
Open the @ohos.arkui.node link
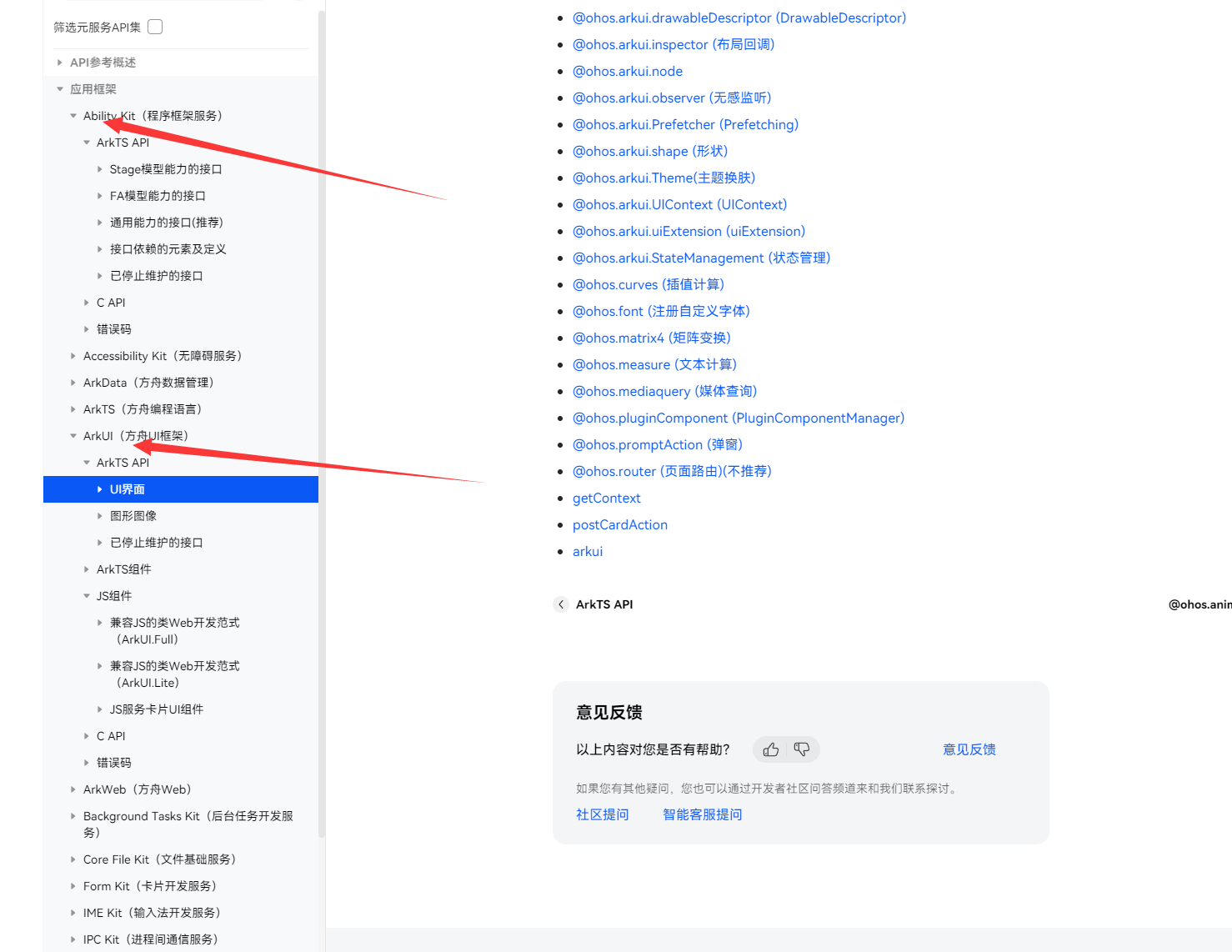click(627, 71)
